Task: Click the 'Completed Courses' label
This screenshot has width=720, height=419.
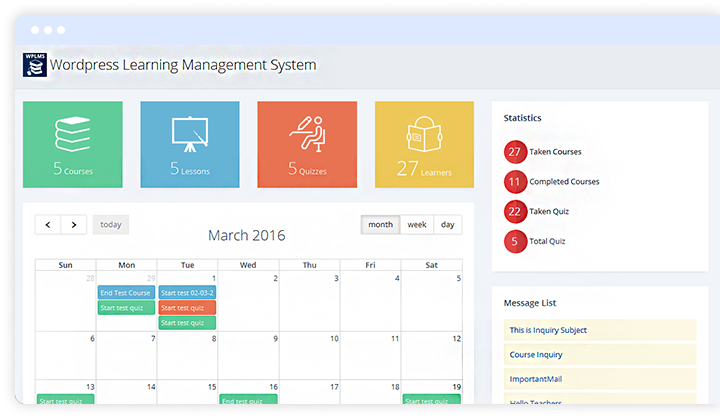Action: 564,182
